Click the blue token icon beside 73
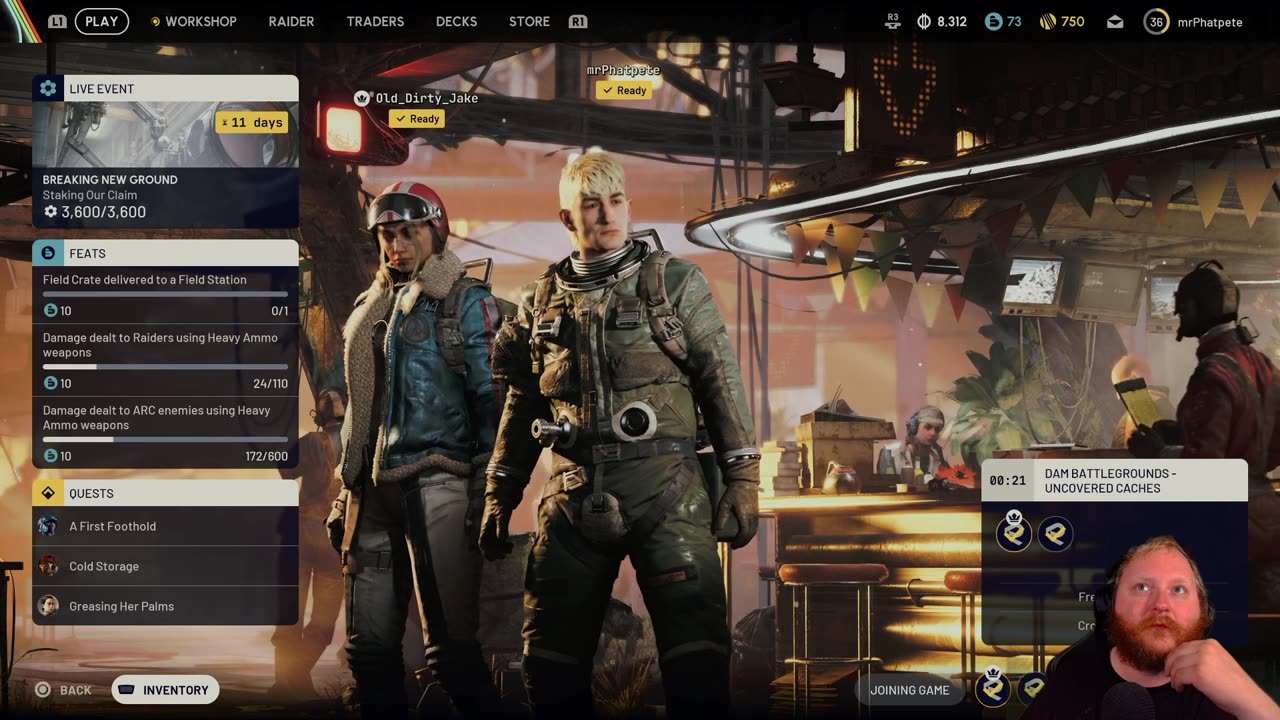 (993, 21)
